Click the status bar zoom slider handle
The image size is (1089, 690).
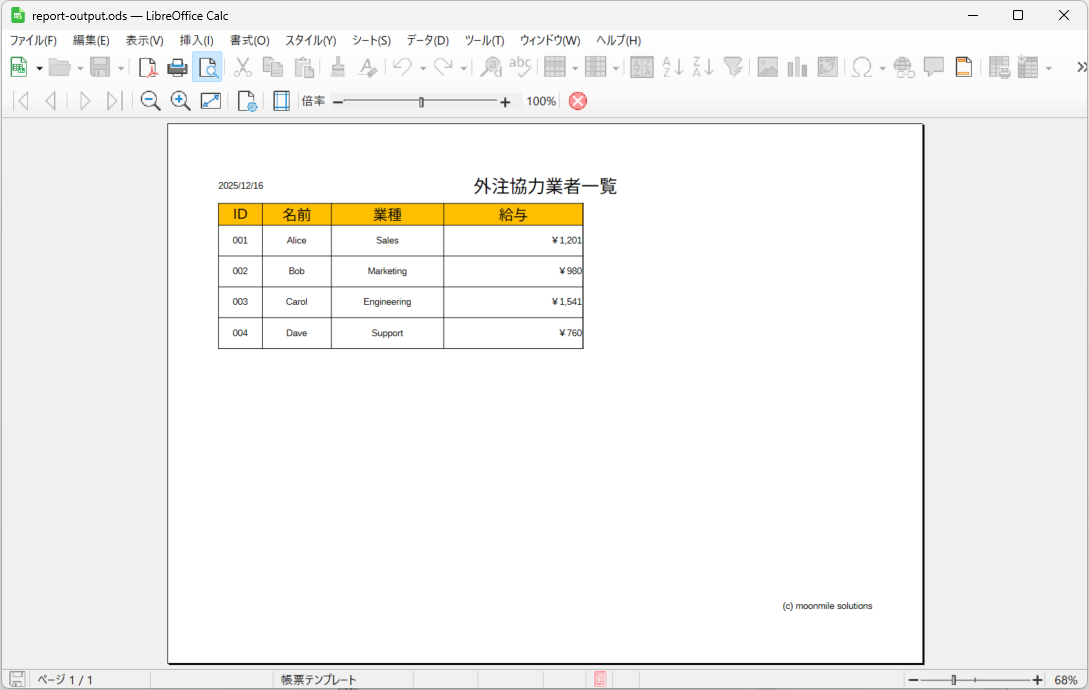pos(954,680)
